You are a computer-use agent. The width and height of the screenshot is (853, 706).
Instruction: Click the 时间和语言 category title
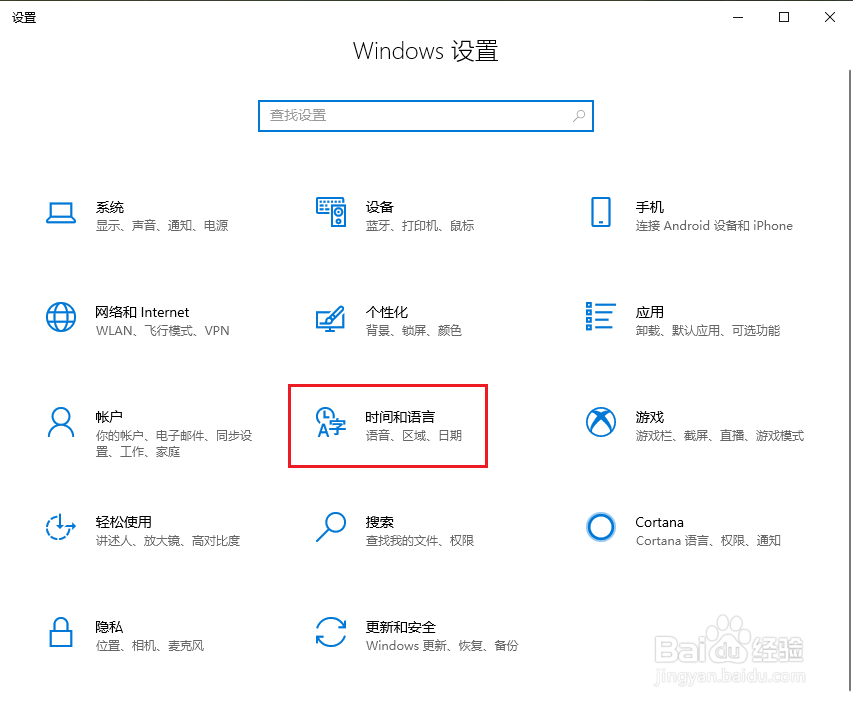point(400,417)
